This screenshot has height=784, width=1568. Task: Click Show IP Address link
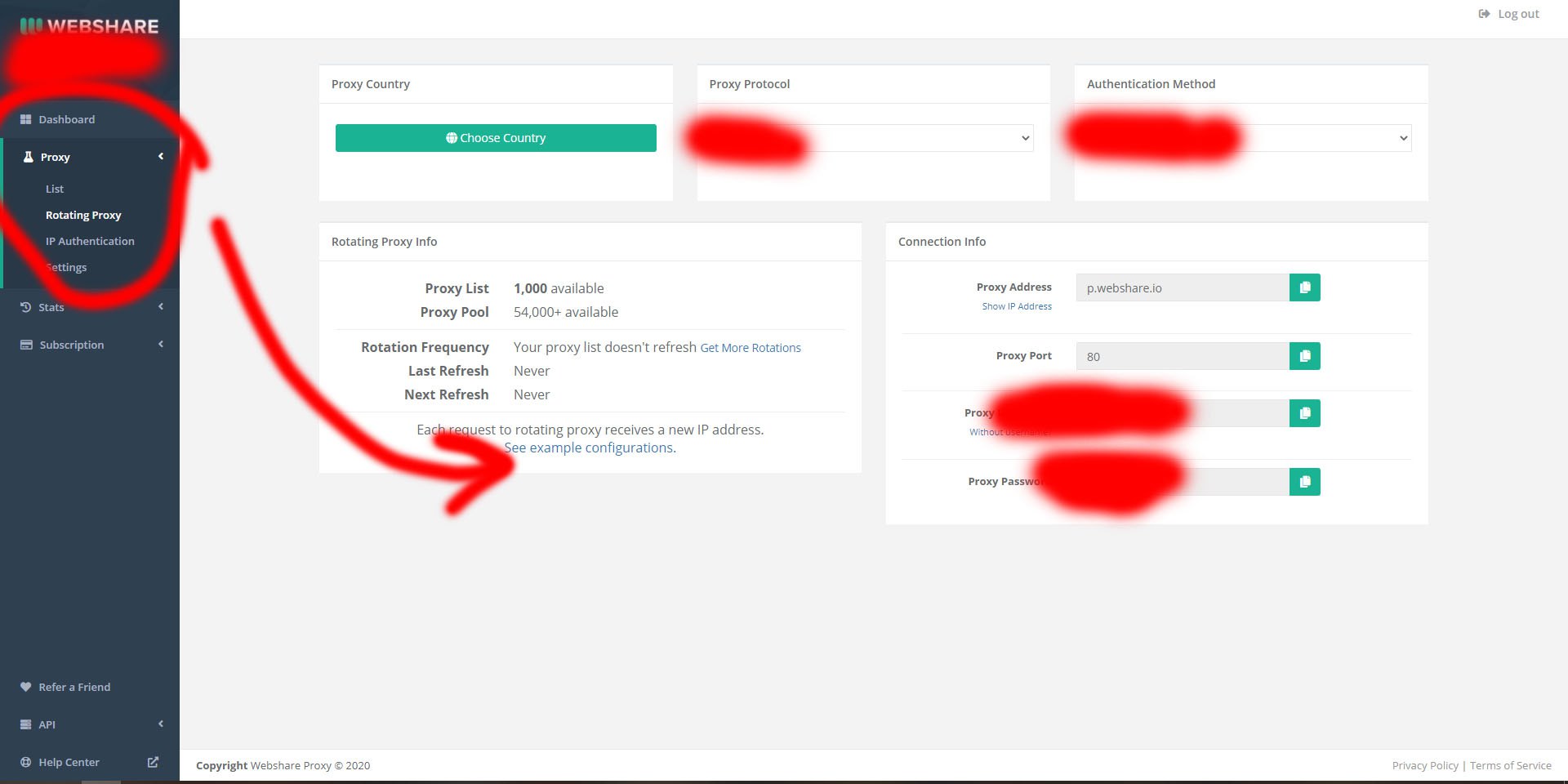click(1017, 306)
